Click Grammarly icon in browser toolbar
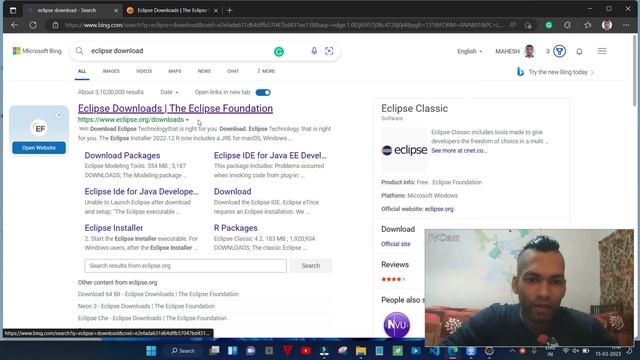 549,25
